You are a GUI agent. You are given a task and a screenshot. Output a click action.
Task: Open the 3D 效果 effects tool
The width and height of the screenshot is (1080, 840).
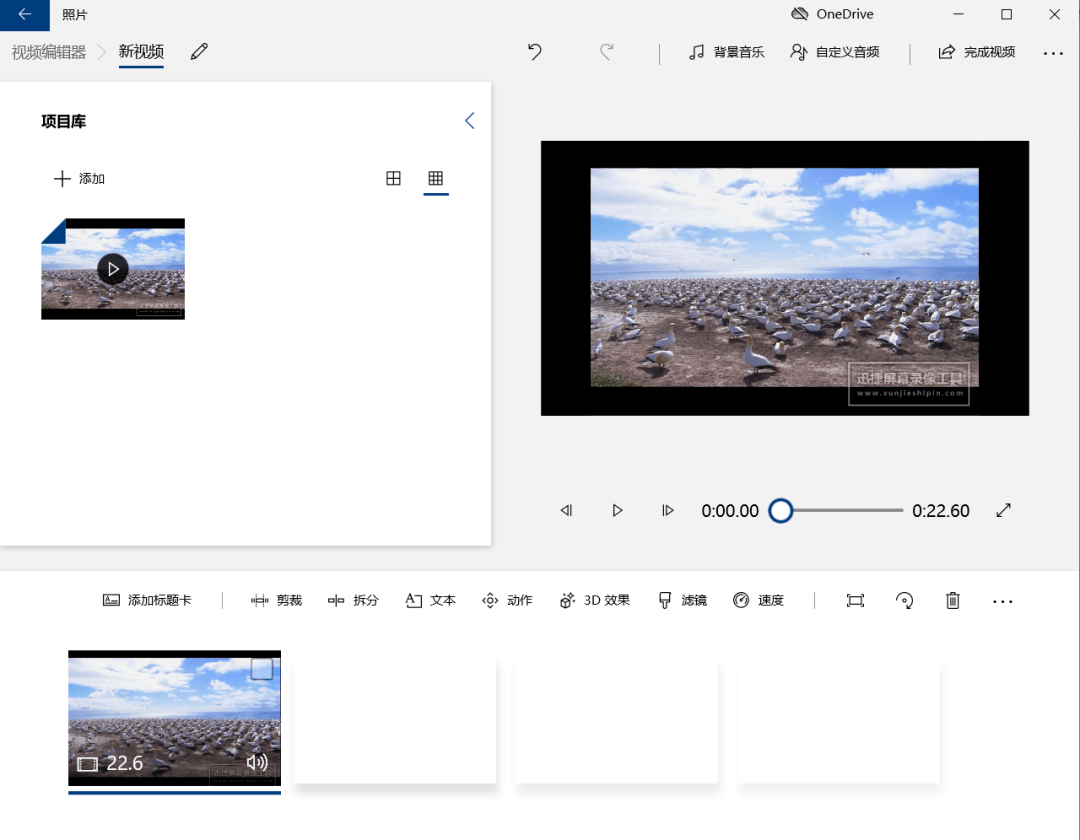tap(595, 600)
